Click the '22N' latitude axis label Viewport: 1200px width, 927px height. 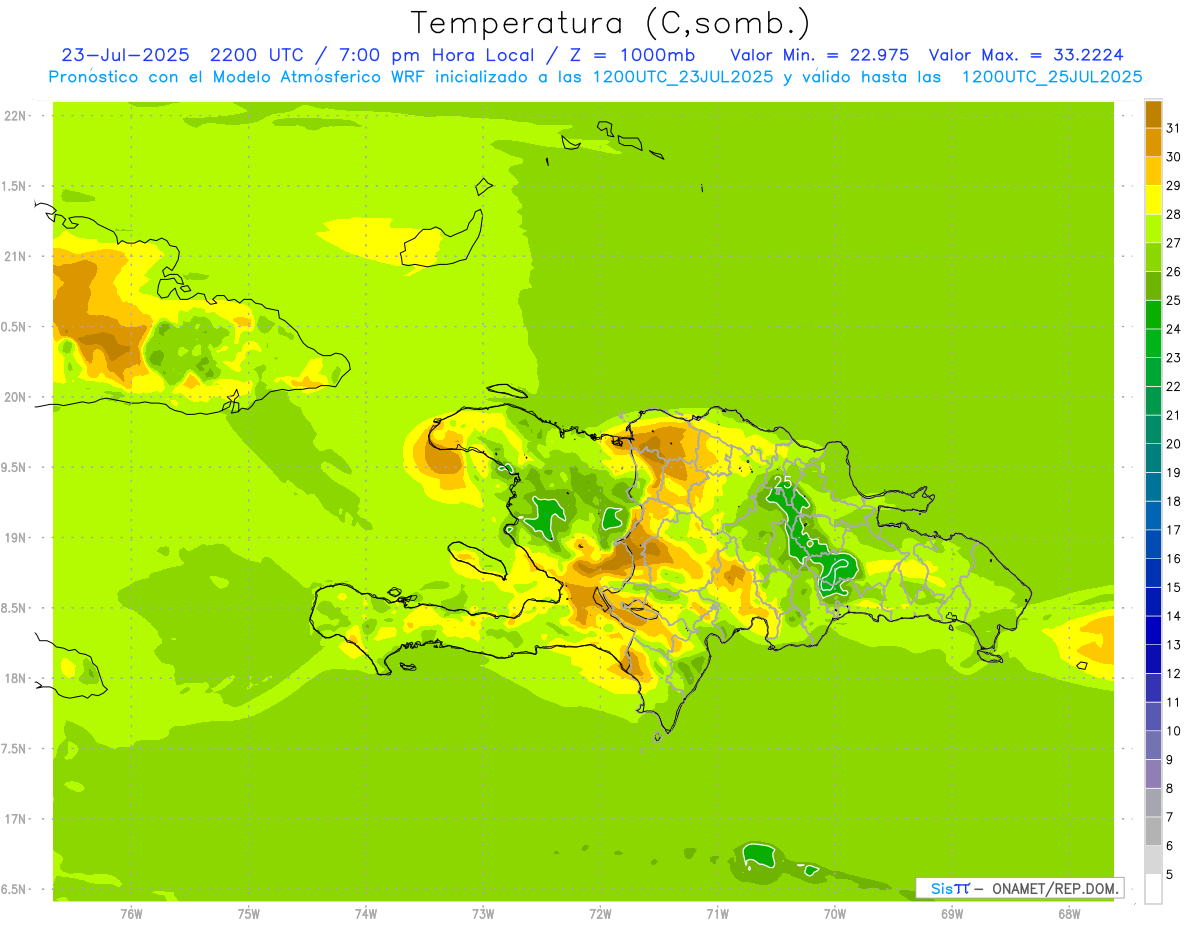[x=15, y=116]
